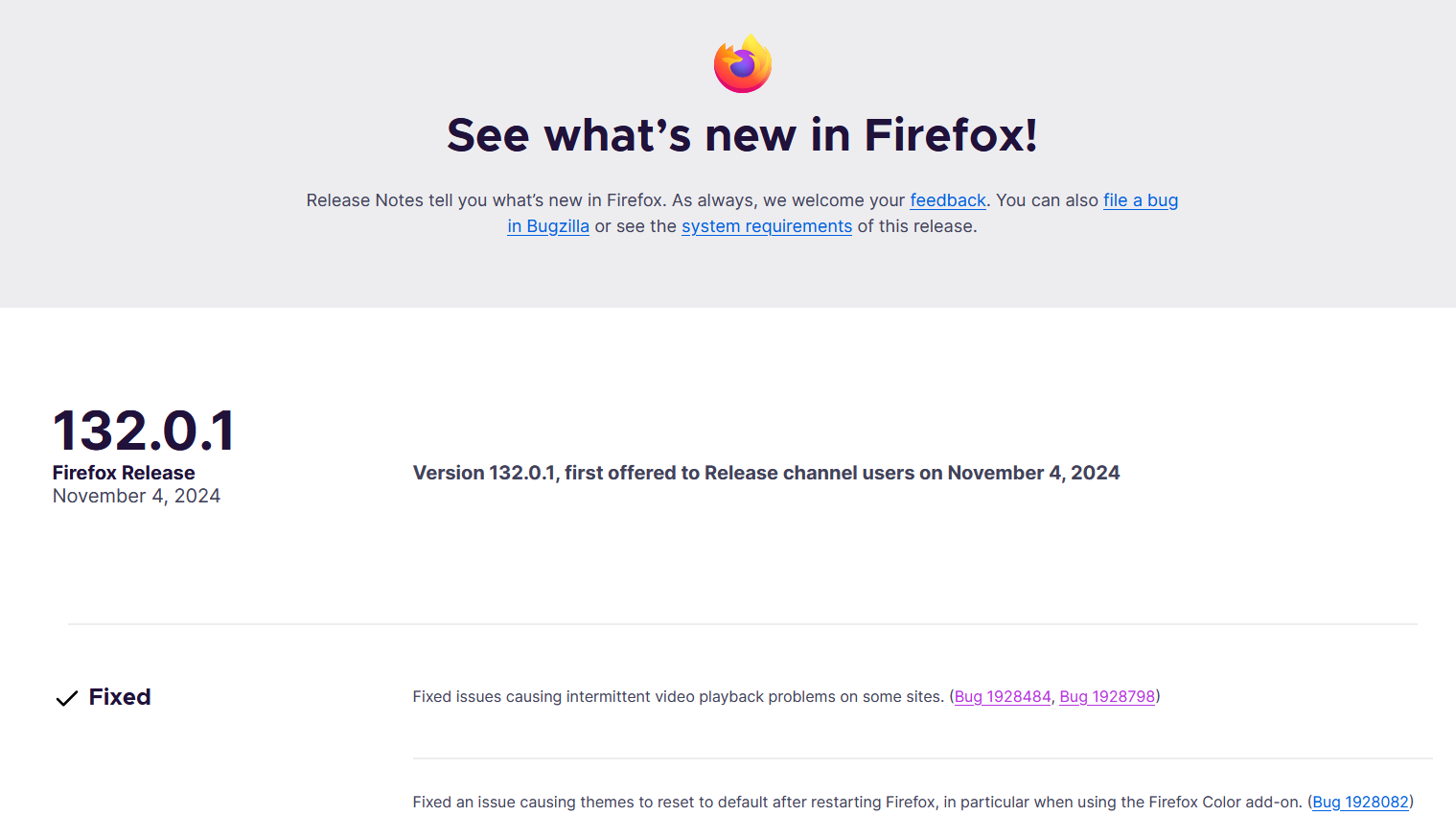Click the divider line above the Fixed section

click(x=742, y=624)
